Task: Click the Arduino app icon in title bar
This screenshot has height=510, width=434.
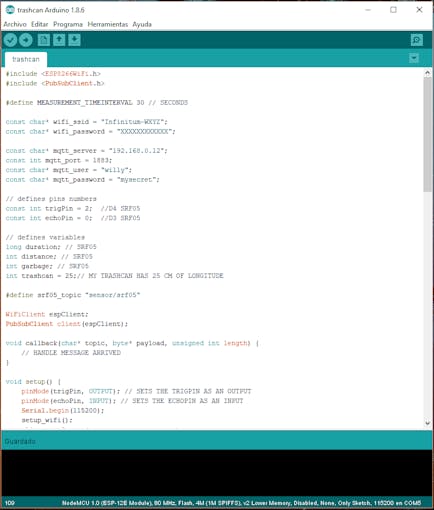Action: (x=10, y=10)
